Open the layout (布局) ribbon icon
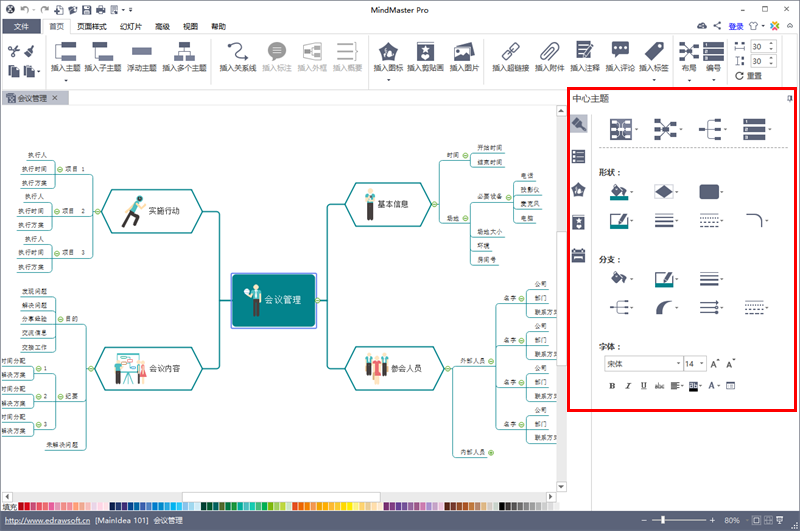Image resolution: width=800 pixels, height=531 pixels. click(689, 51)
